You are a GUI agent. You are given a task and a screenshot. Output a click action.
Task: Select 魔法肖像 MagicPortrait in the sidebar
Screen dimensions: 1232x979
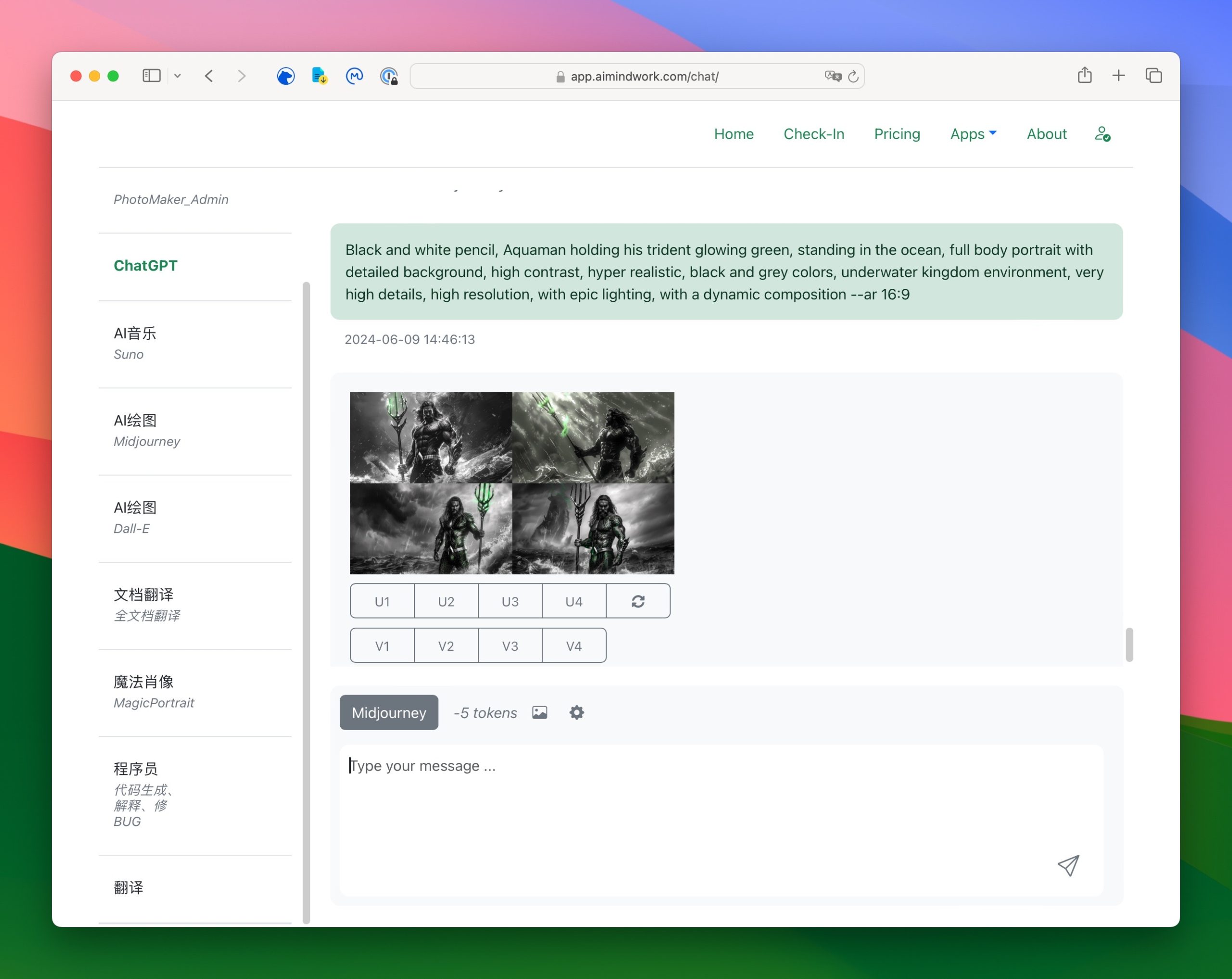coord(195,692)
